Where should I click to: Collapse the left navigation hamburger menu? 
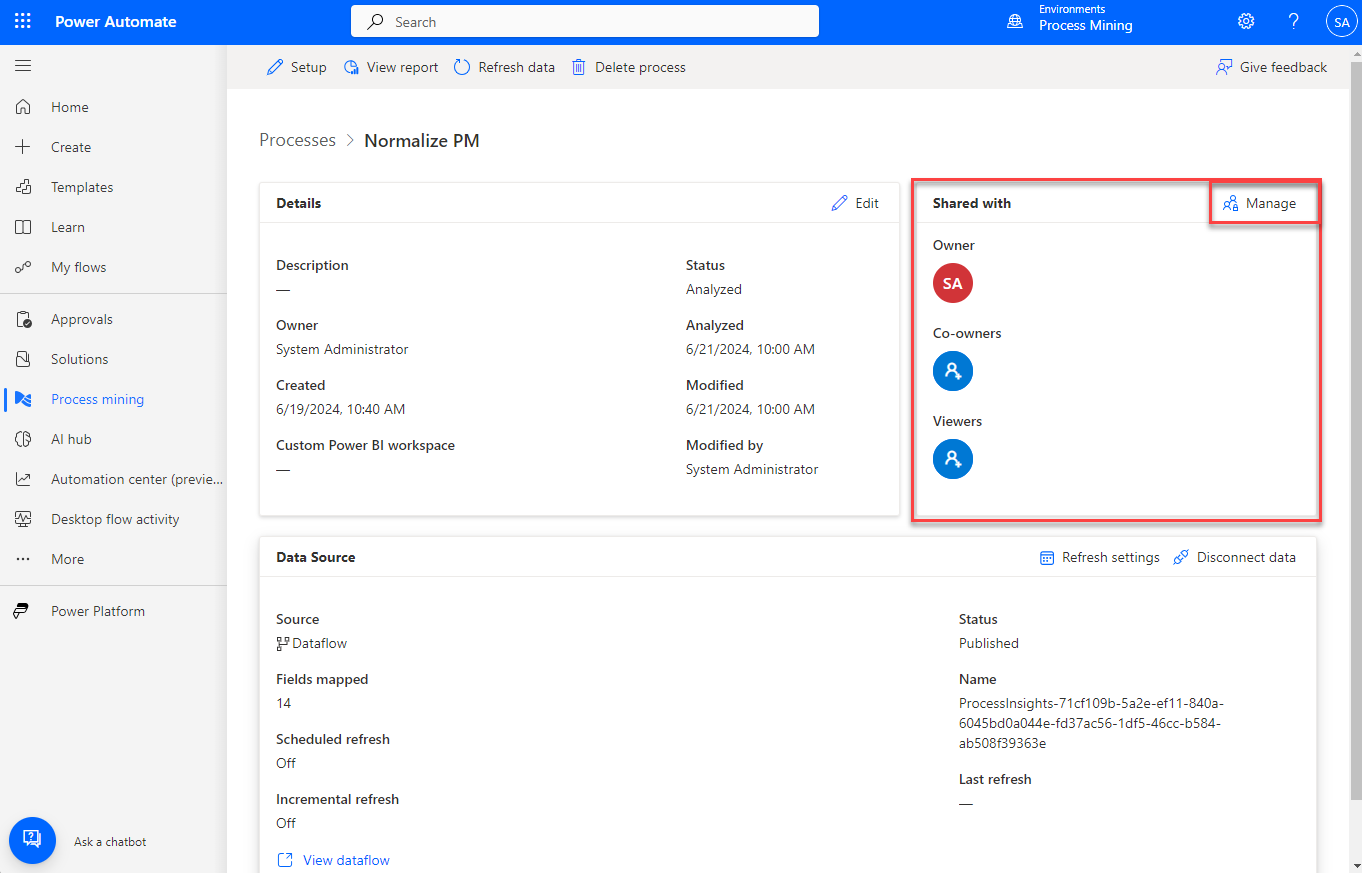pos(23,66)
